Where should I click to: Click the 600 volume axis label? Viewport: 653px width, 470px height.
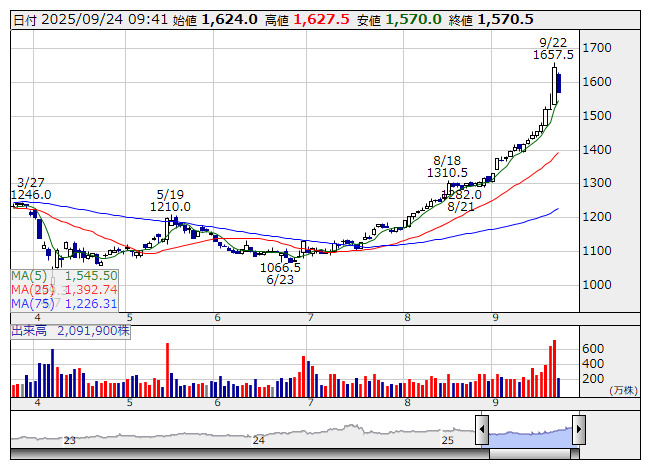593,348
